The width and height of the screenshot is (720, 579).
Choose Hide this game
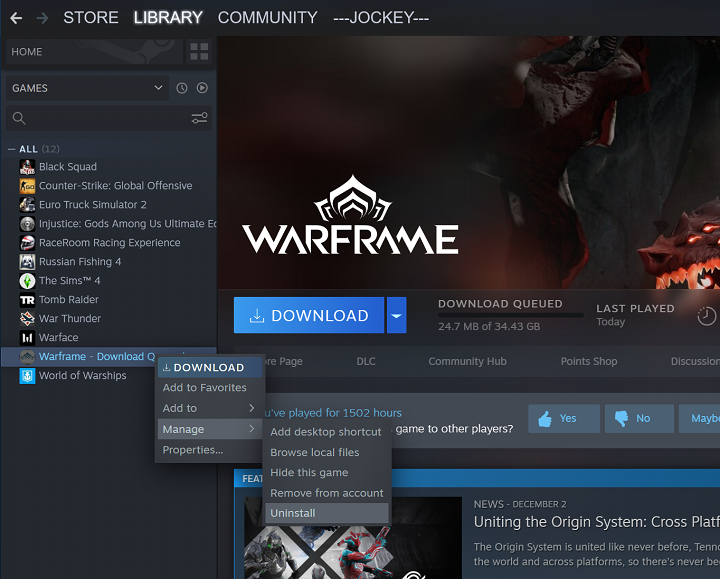coord(326,472)
